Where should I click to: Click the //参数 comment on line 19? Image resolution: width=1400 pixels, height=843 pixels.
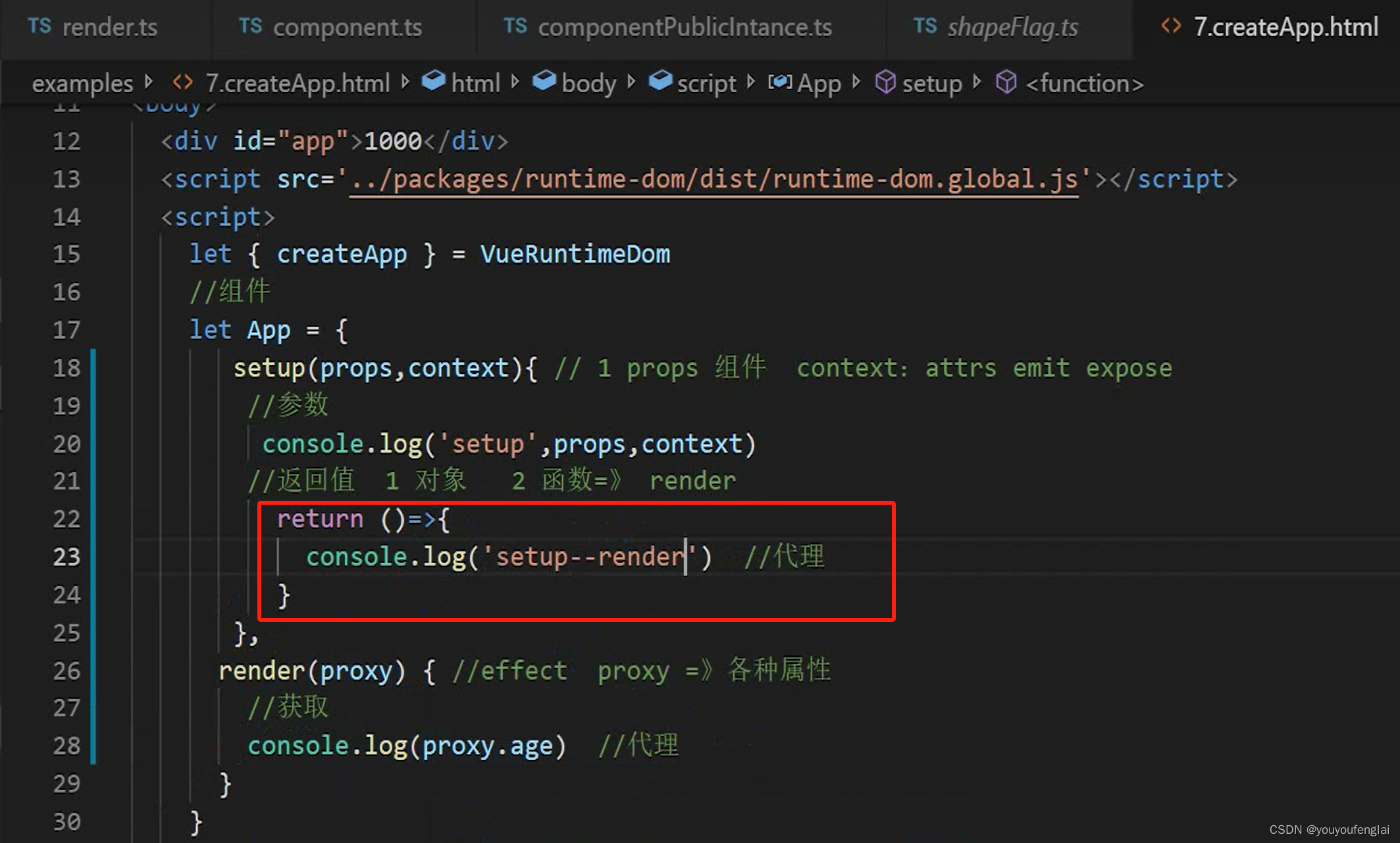pyautogui.click(x=288, y=405)
